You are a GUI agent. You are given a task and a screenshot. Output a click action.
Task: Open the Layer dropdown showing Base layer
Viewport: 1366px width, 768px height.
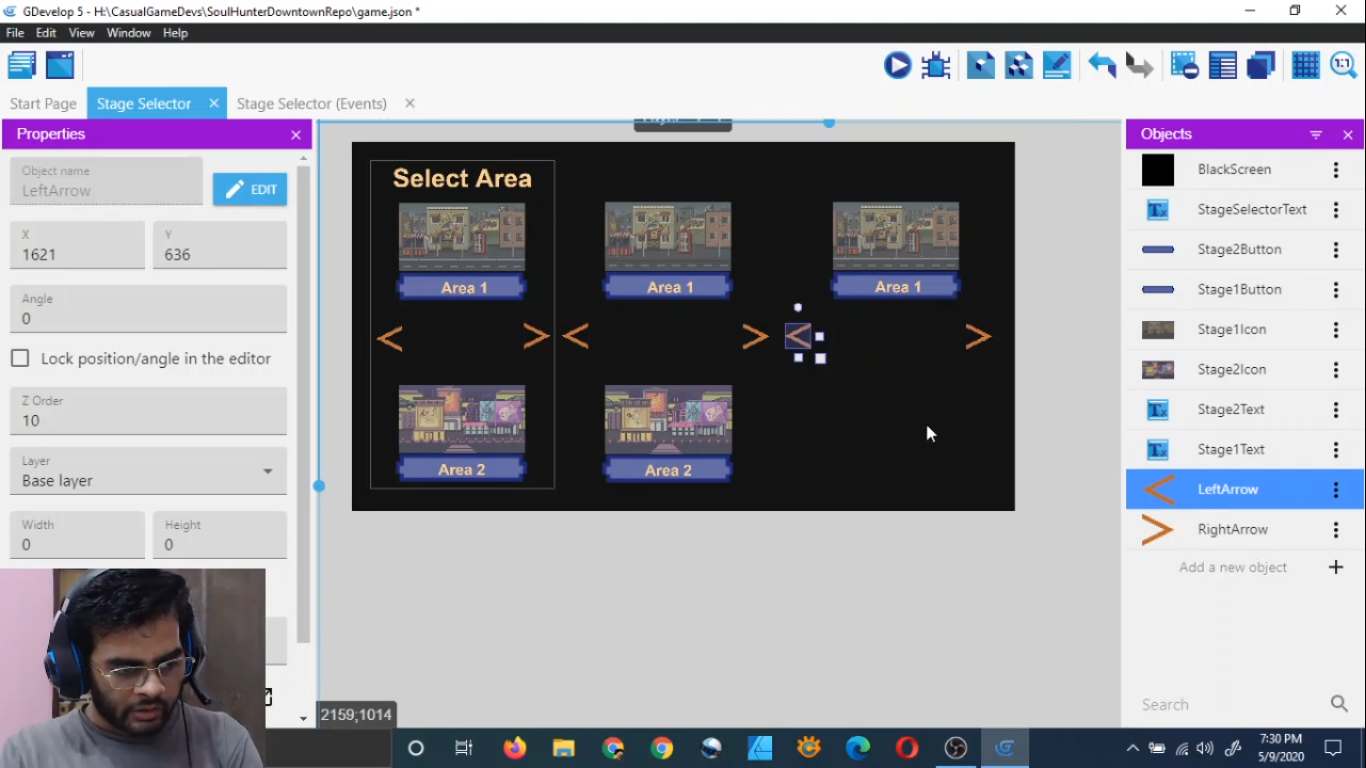pyautogui.click(x=148, y=471)
